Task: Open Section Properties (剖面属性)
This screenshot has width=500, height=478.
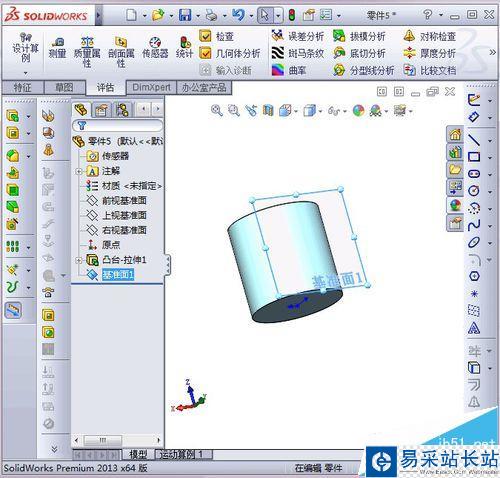Action: (121, 52)
